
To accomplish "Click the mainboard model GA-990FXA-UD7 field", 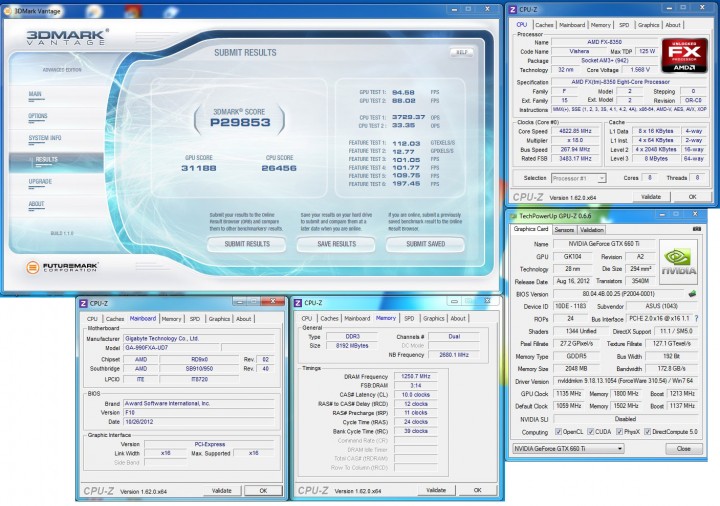I will 172,348.
